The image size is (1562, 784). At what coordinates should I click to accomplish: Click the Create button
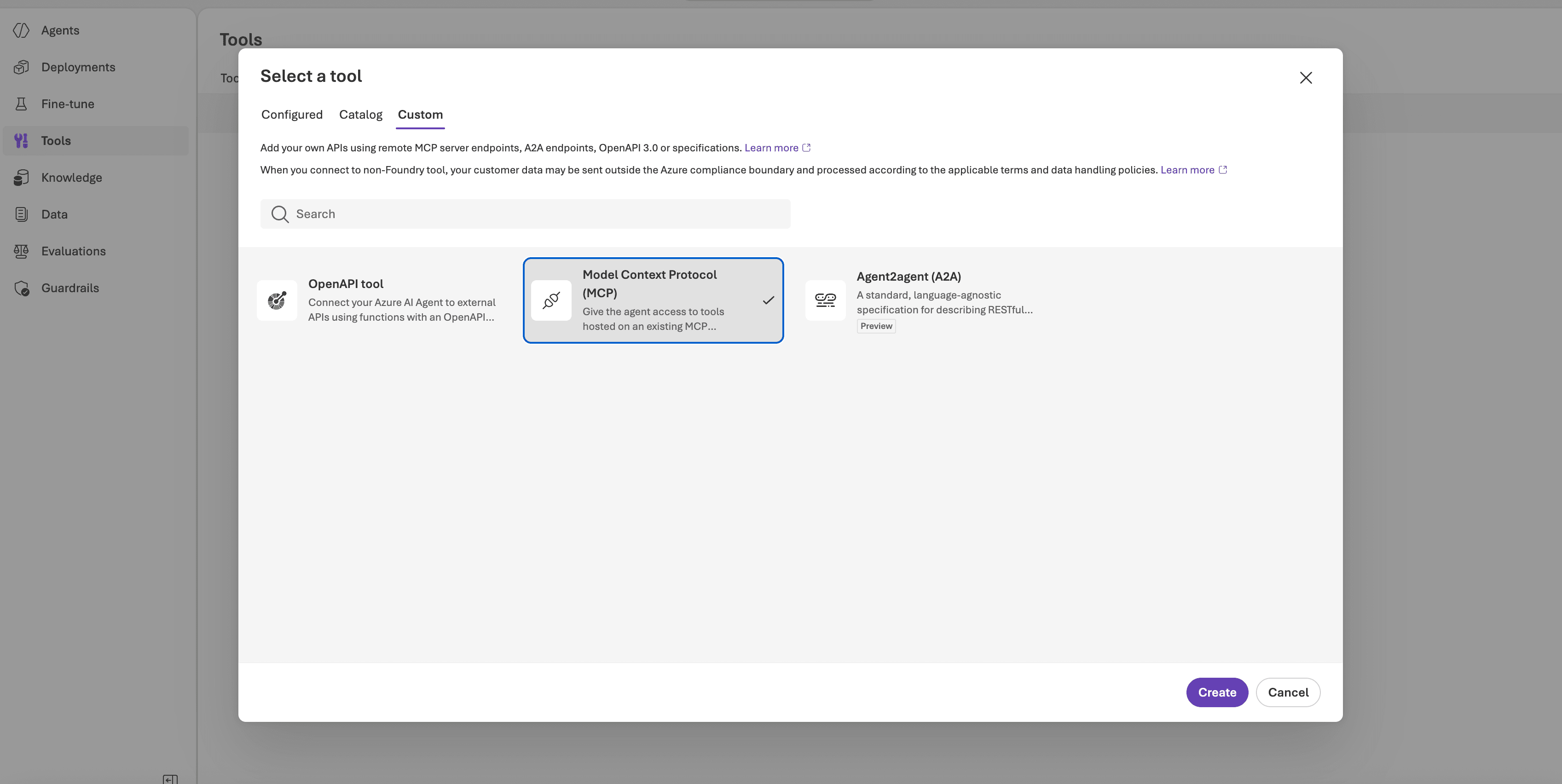[1217, 692]
